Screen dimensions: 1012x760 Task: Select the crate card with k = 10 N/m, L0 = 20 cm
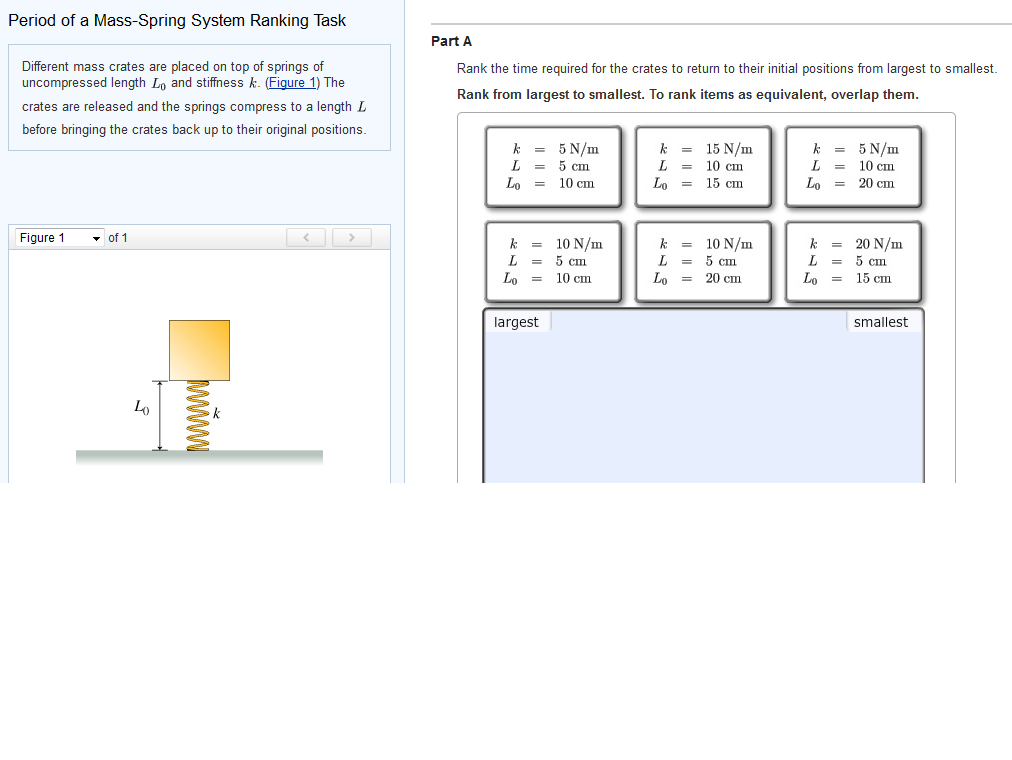[703, 261]
